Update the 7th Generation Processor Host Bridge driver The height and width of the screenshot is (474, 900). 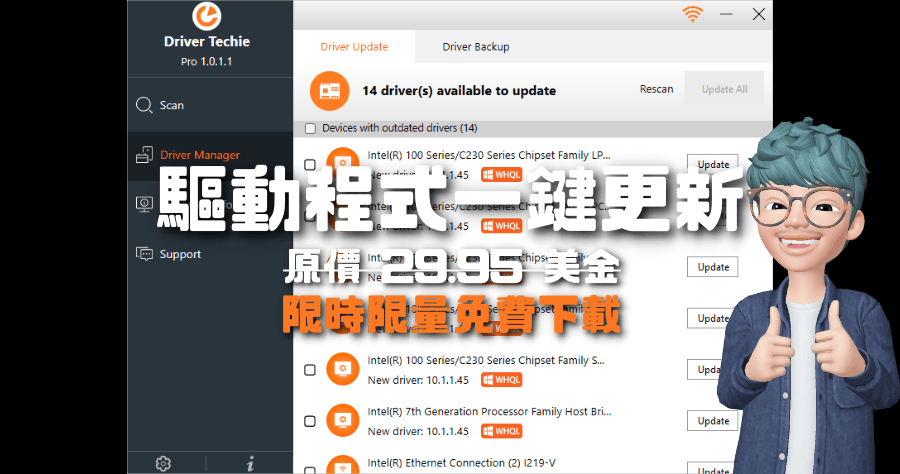(713, 421)
